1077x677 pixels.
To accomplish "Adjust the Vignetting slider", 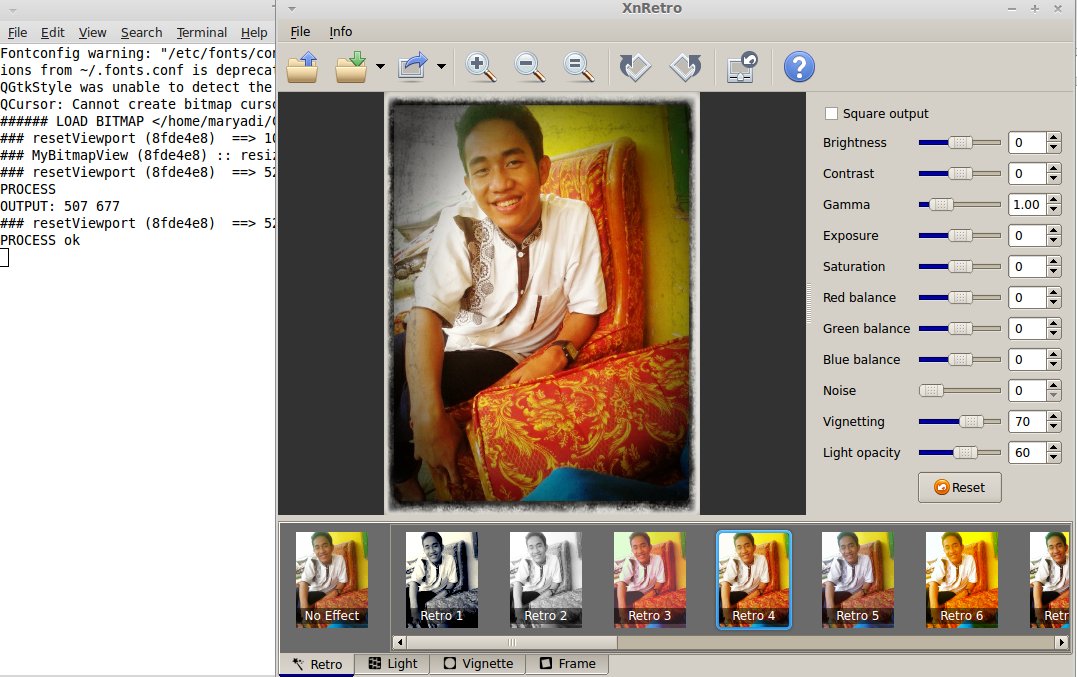I will click(x=960, y=422).
